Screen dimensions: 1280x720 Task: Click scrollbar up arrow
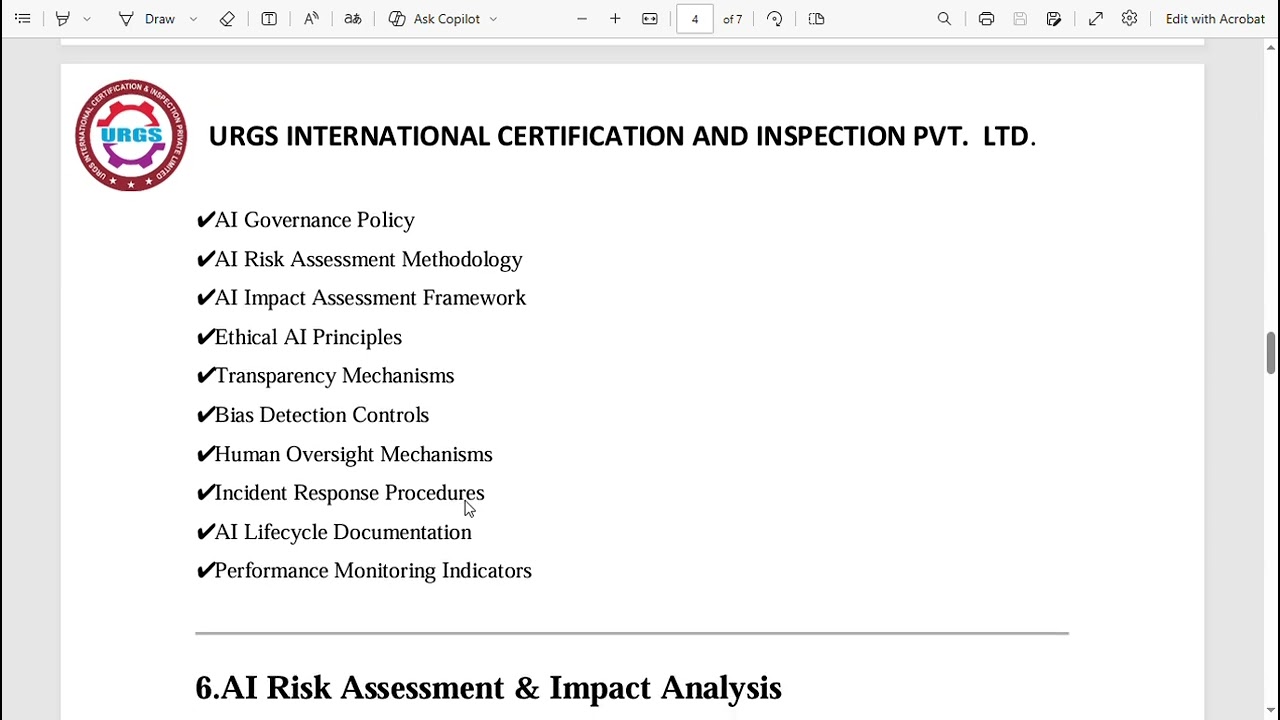1271,47
